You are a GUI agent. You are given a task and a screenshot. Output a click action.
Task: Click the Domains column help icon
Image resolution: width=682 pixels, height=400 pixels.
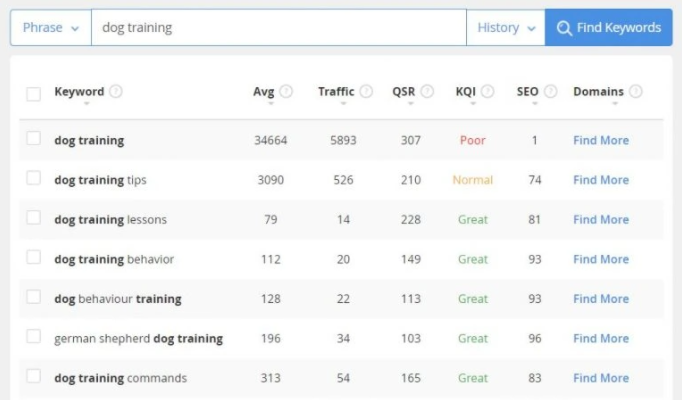pyautogui.click(x=635, y=92)
